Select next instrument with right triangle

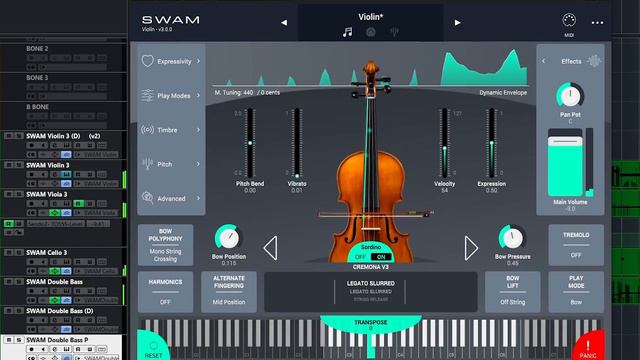(471, 248)
